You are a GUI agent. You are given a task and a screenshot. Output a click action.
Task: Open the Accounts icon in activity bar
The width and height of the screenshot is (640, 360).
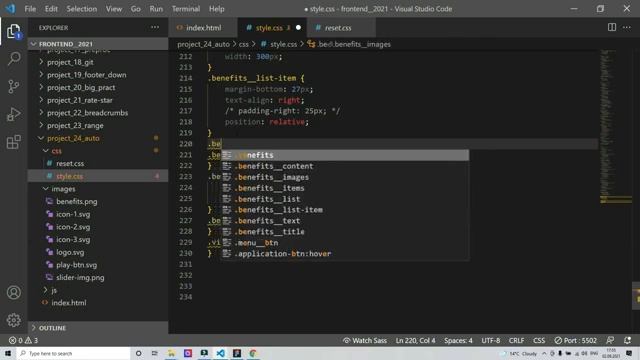click(13, 293)
